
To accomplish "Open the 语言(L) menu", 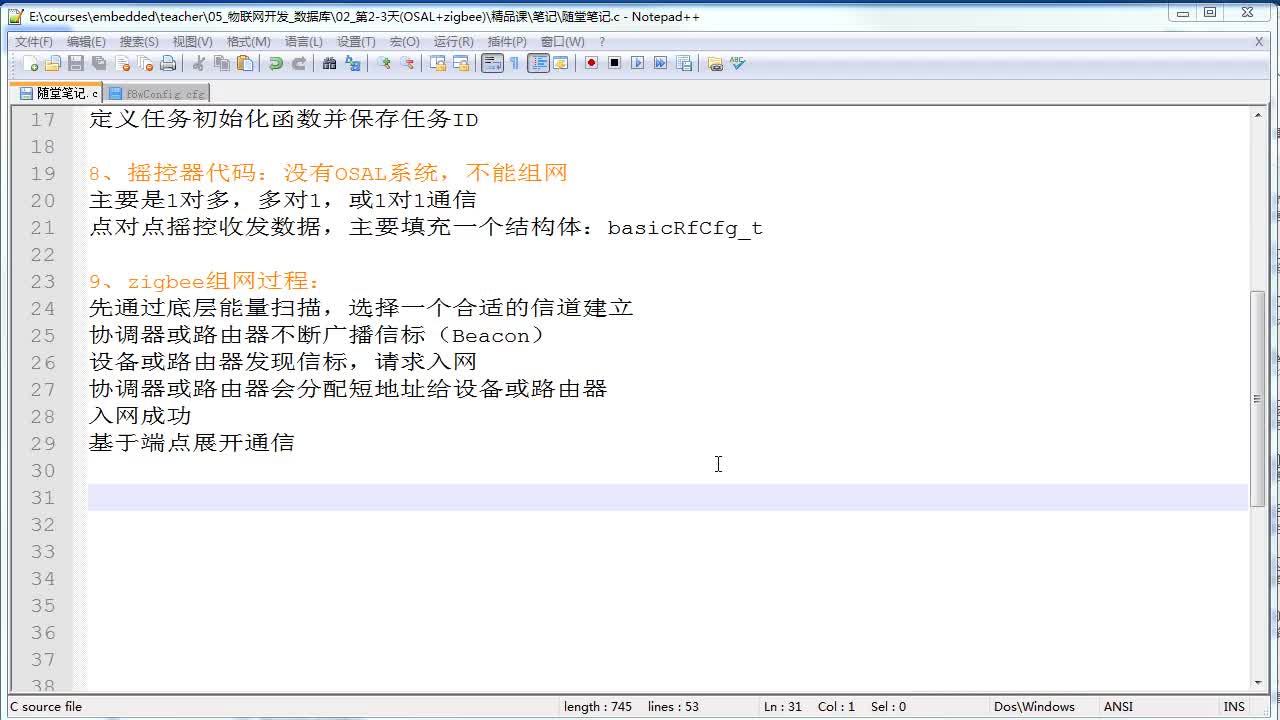I will click(304, 41).
